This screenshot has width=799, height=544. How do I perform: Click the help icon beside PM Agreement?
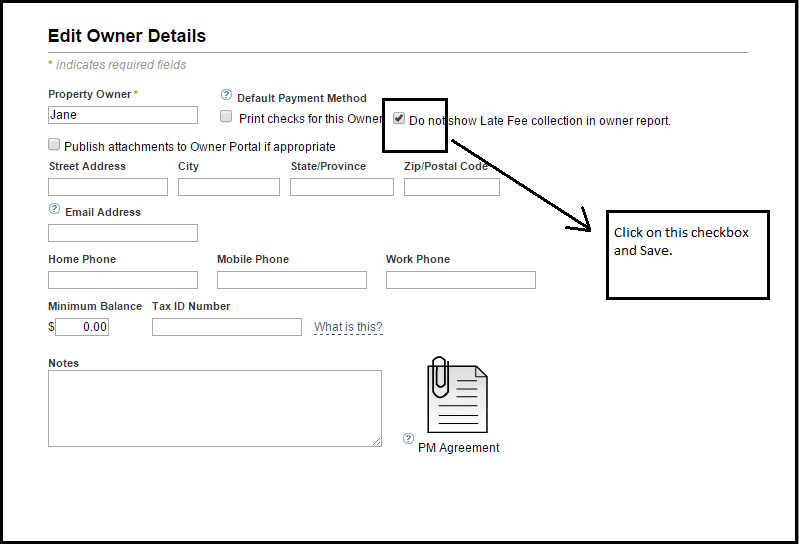pos(408,438)
